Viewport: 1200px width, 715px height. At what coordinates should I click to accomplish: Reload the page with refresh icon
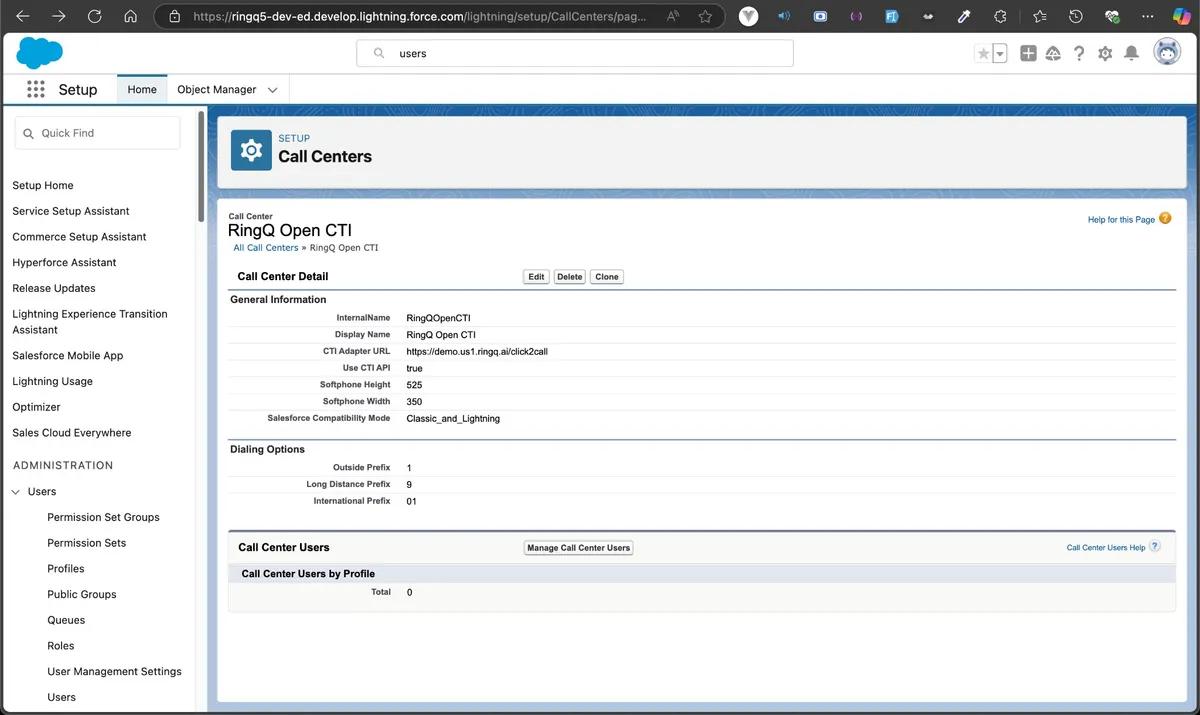(x=94, y=16)
